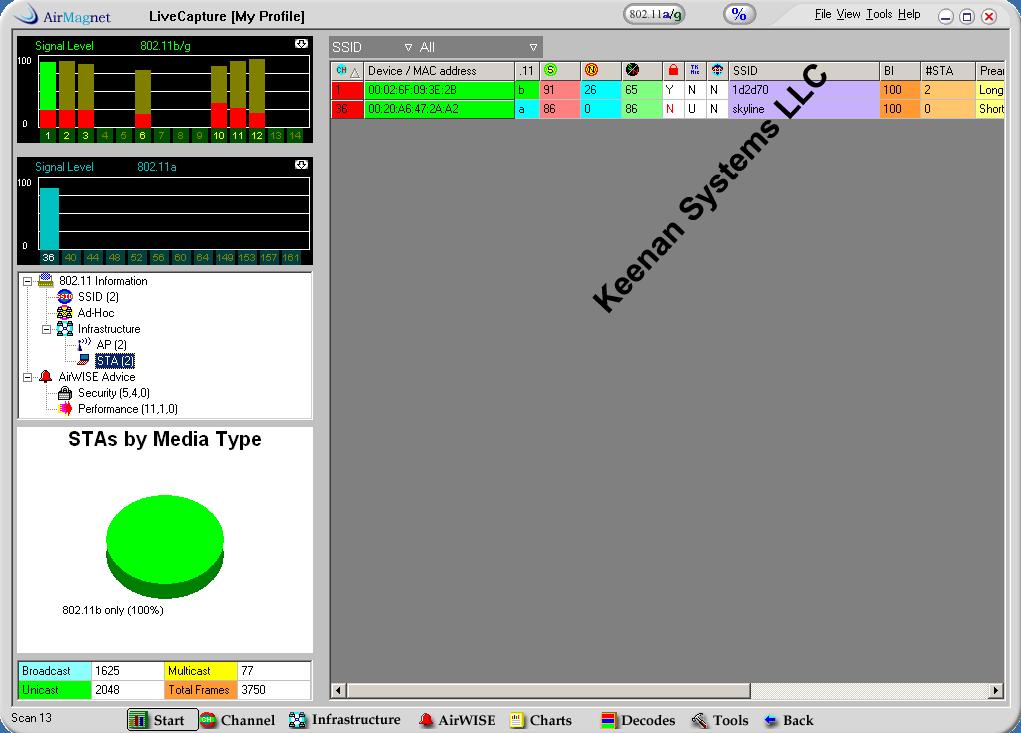This screenshot has width=1021, height=733.
Task: Click channel 6 label in b/g chart
Action: [x=143, y=135]
